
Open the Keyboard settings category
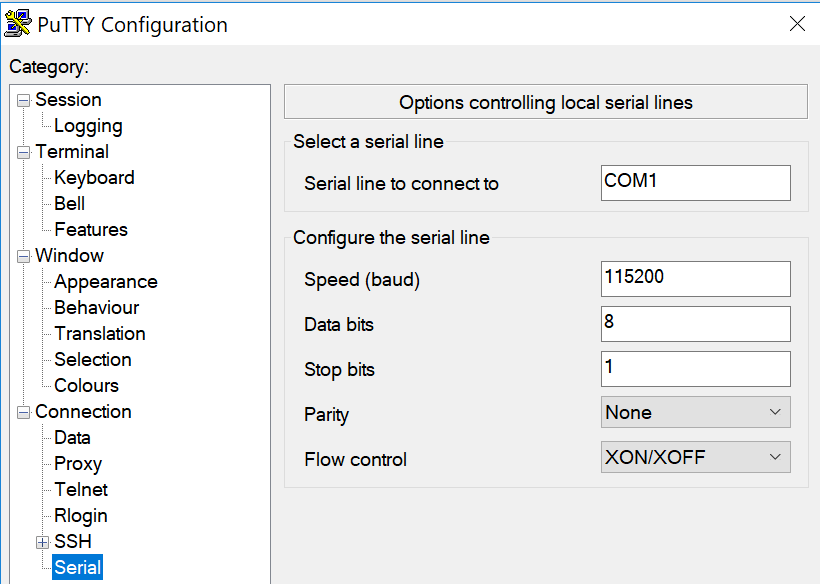click(94, 178)
